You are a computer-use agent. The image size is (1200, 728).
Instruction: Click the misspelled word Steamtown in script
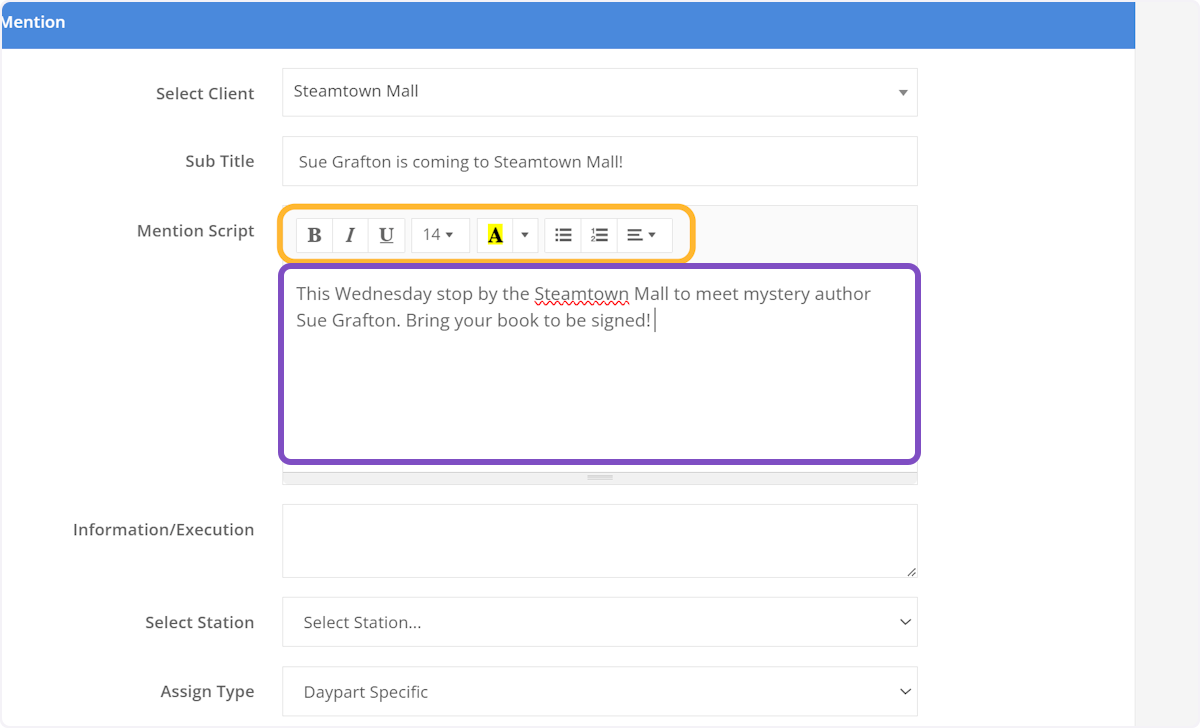581,294
